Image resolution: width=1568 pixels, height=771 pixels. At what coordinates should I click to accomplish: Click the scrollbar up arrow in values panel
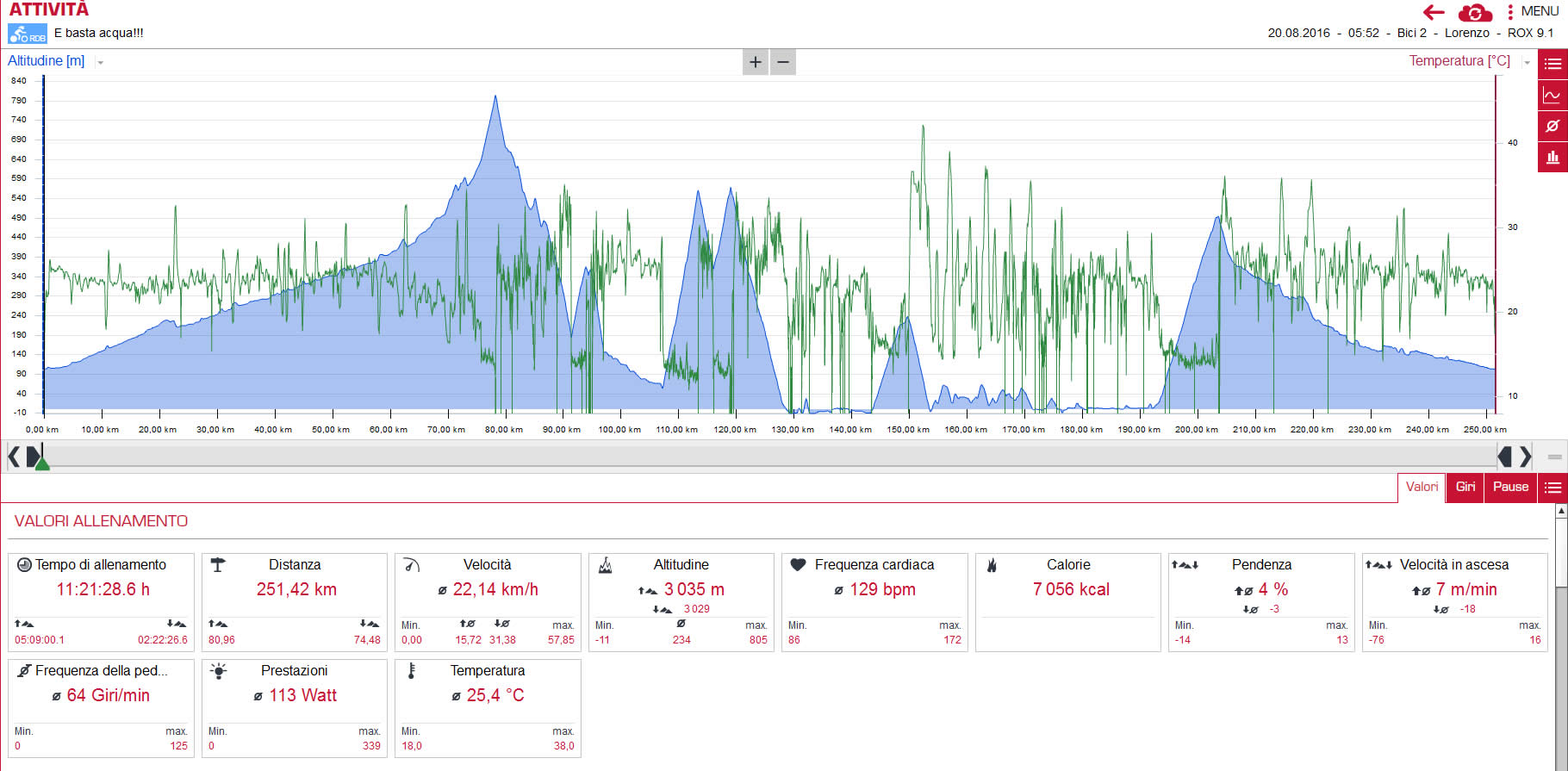(1561, 511)
